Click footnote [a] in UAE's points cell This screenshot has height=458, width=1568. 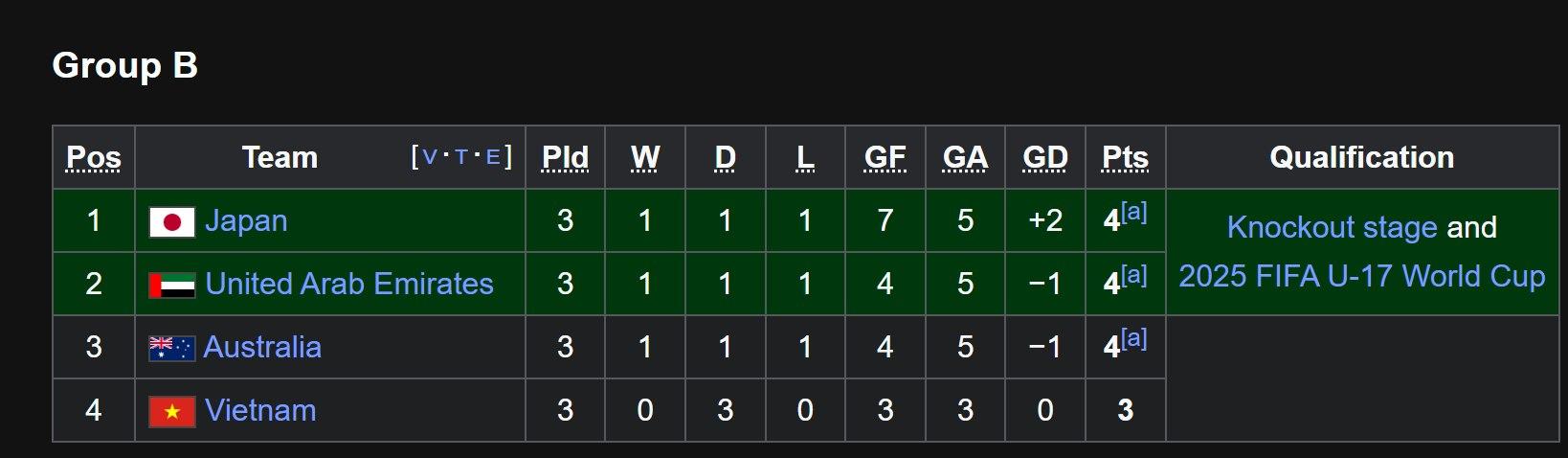pyautogui.click(x=1134, y=276)
